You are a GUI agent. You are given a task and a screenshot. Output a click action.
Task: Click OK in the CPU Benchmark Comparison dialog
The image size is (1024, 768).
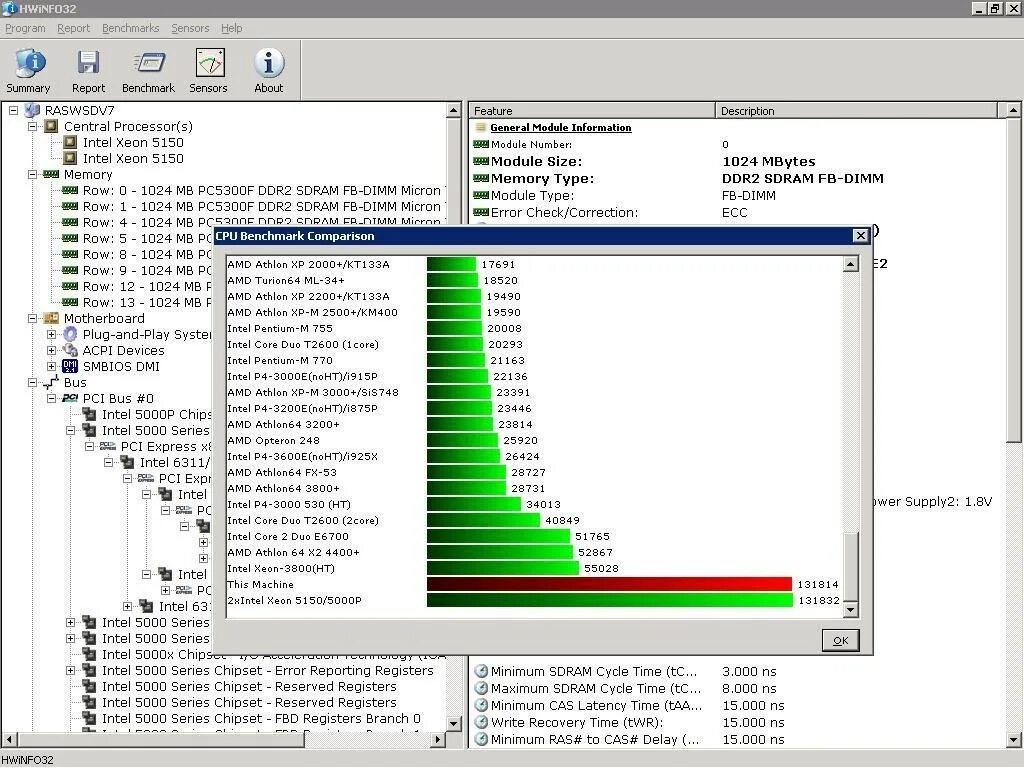point(840,640)
